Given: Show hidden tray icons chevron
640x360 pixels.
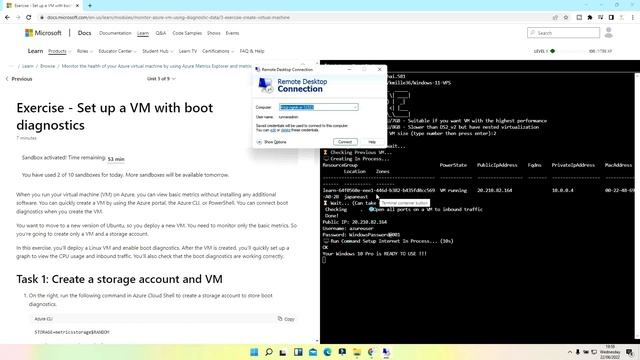Looking at the screenshot, I should (570, 352).
